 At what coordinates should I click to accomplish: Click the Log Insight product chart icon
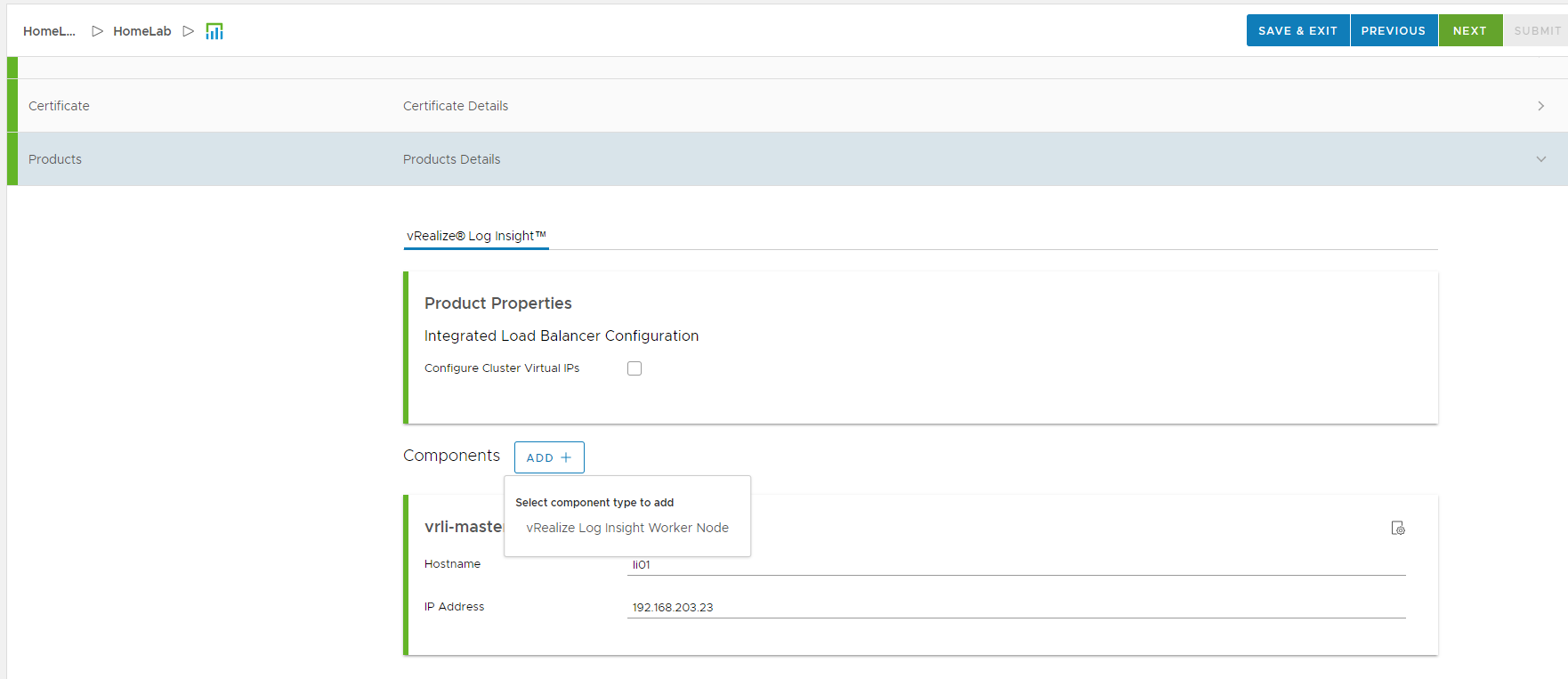[214, 31]
